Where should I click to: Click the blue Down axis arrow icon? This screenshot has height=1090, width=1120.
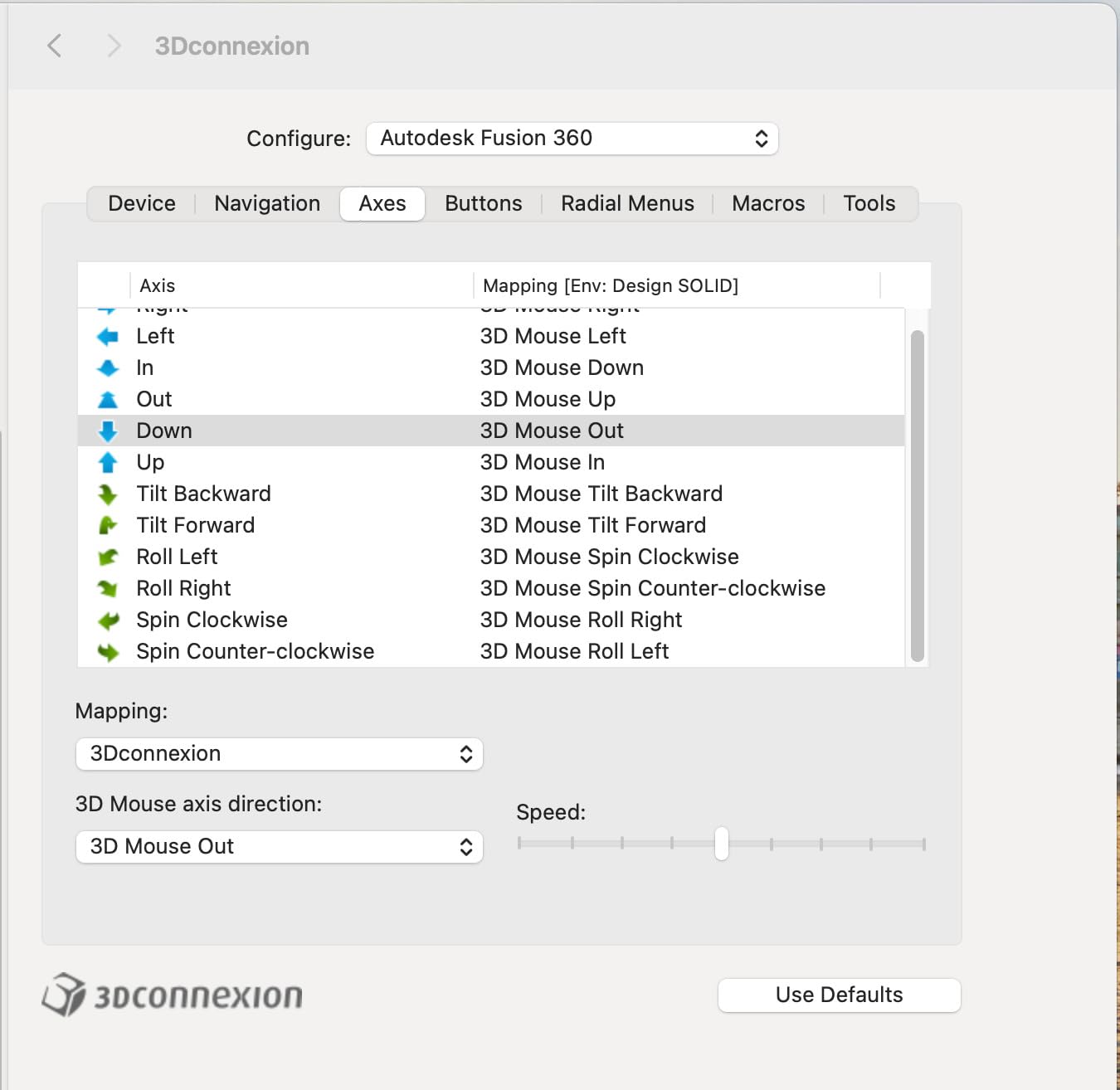coord(108,431)
